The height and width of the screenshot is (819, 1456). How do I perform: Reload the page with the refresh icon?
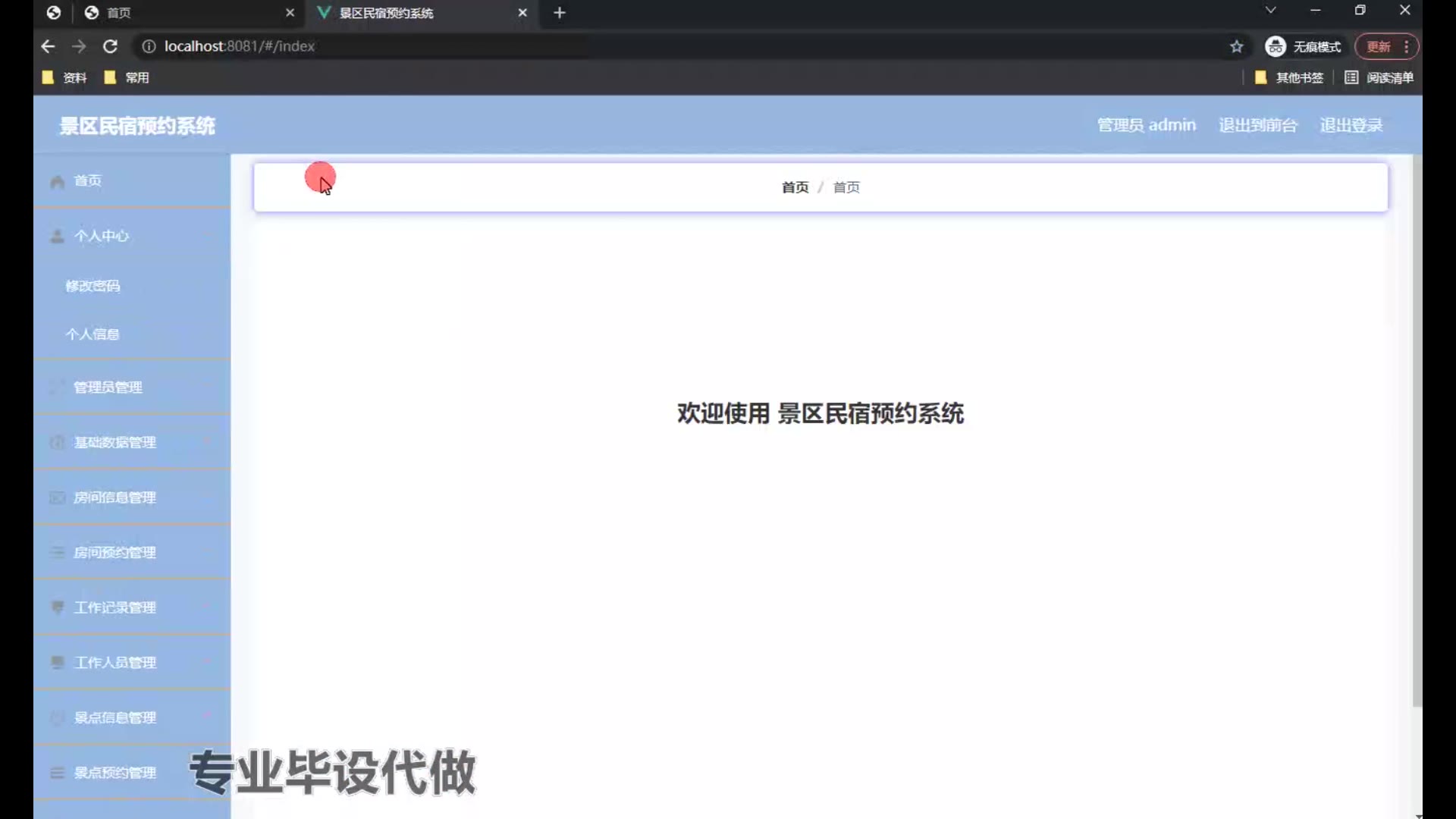tap(110, 47)
